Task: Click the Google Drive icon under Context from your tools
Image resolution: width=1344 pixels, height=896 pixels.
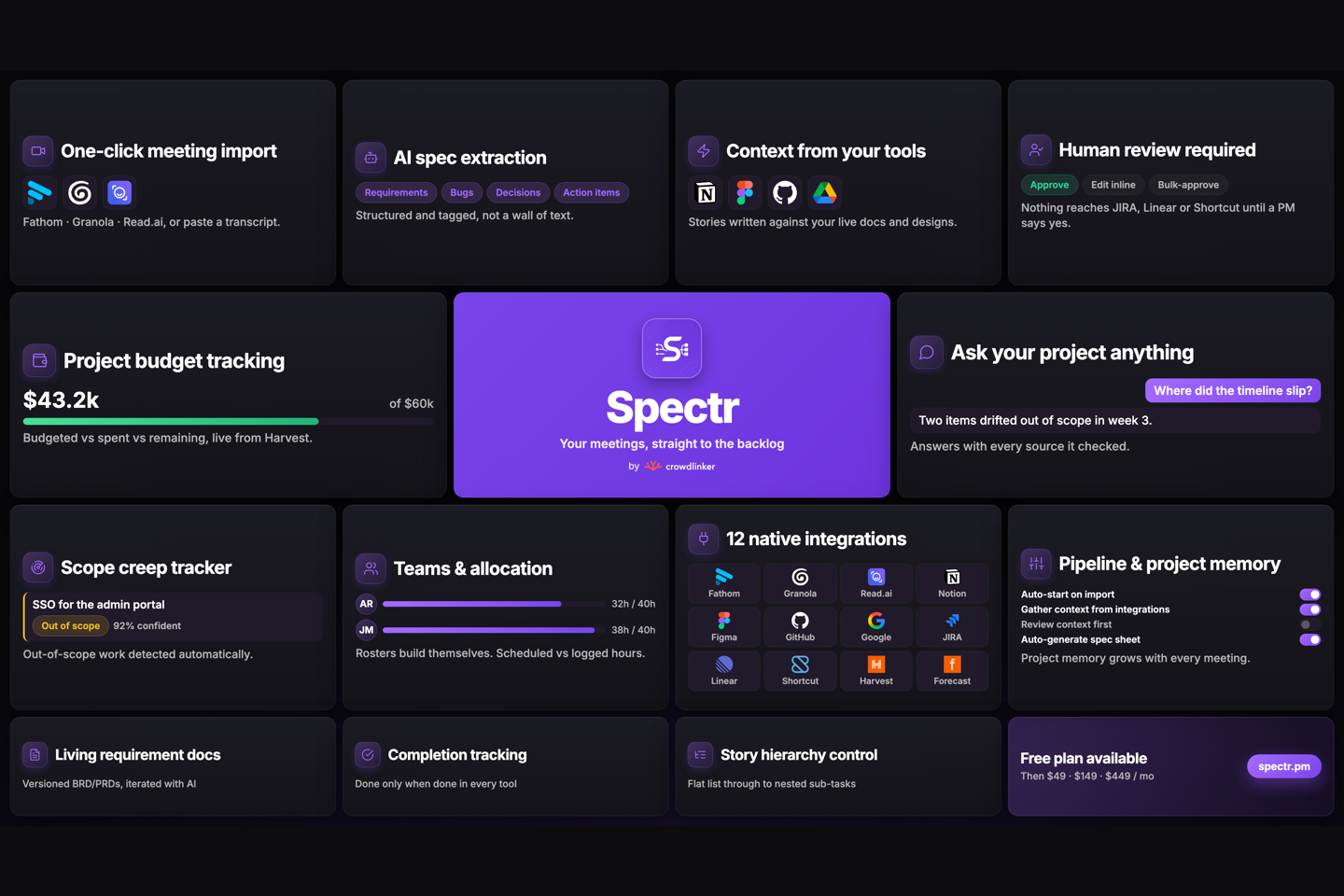Action: [x=825, y=192]
